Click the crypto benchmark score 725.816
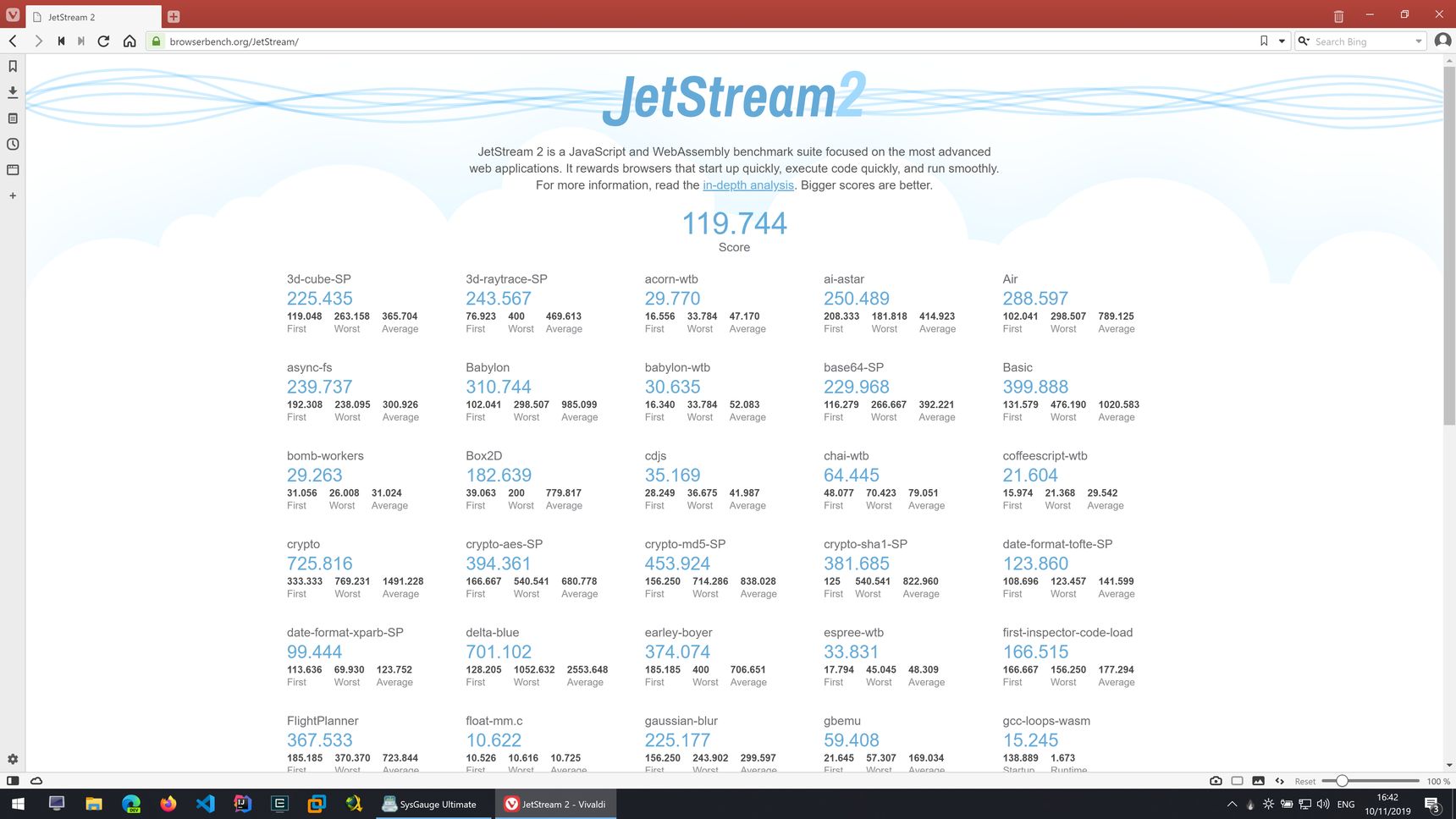Screen dimensions: 1456x819 point(319,563)
